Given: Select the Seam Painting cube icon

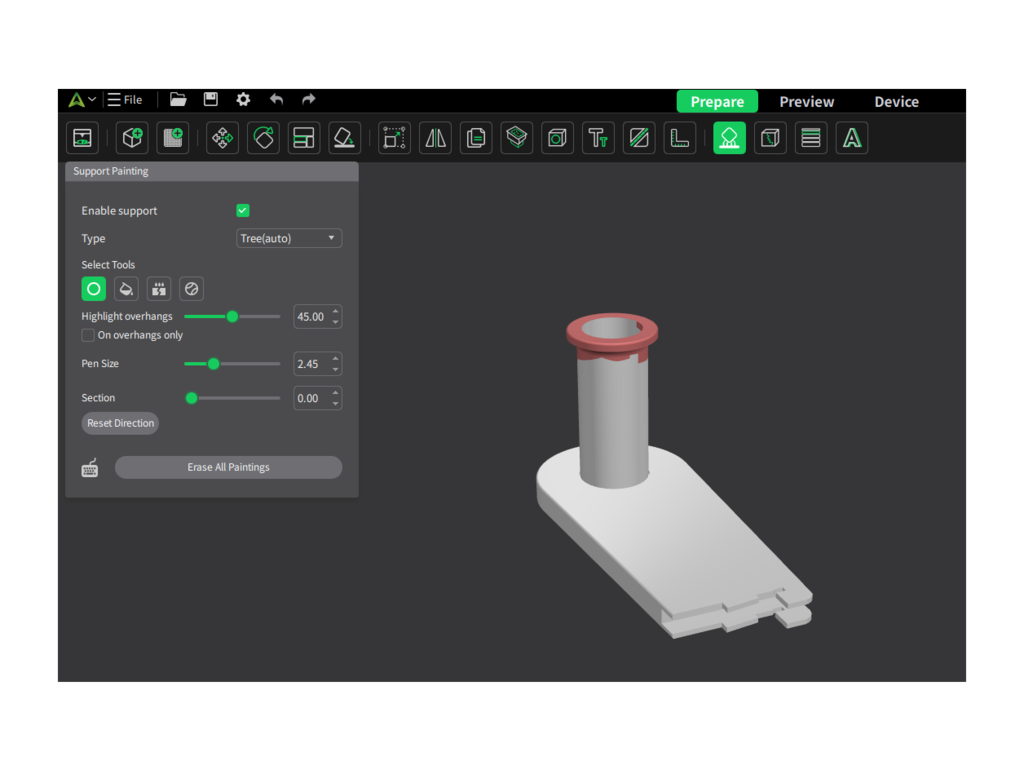Looking at the screenshot, I should pyautogui.click(x=770, y=138).
